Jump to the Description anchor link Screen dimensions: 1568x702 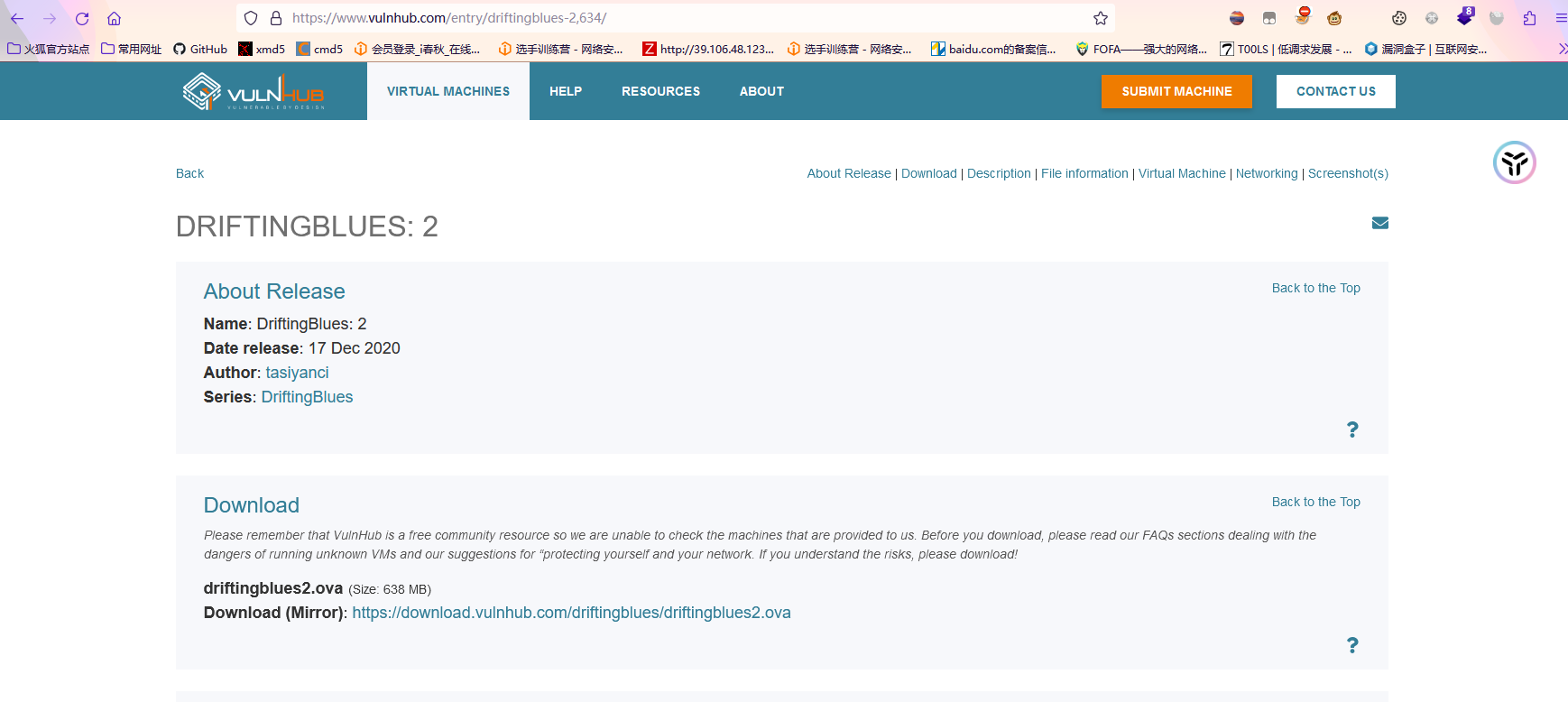click(999, 173)
